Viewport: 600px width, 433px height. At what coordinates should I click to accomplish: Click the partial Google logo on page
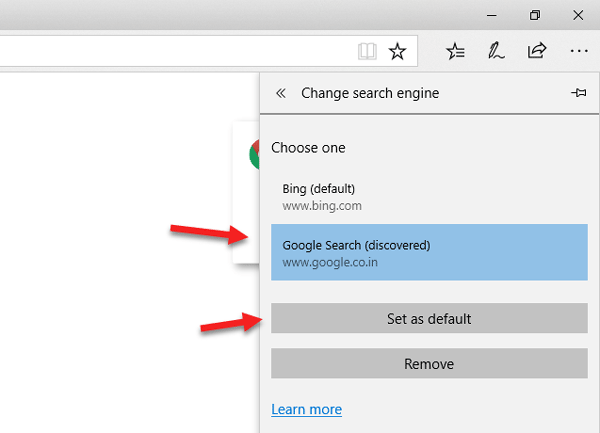[254, 153]
